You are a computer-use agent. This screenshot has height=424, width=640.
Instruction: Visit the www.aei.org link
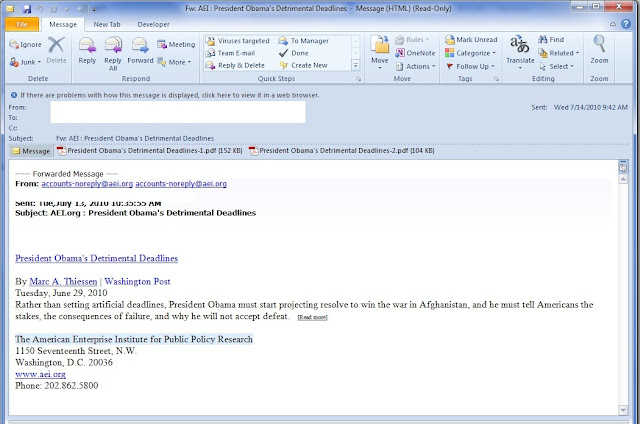click(40, 374)
